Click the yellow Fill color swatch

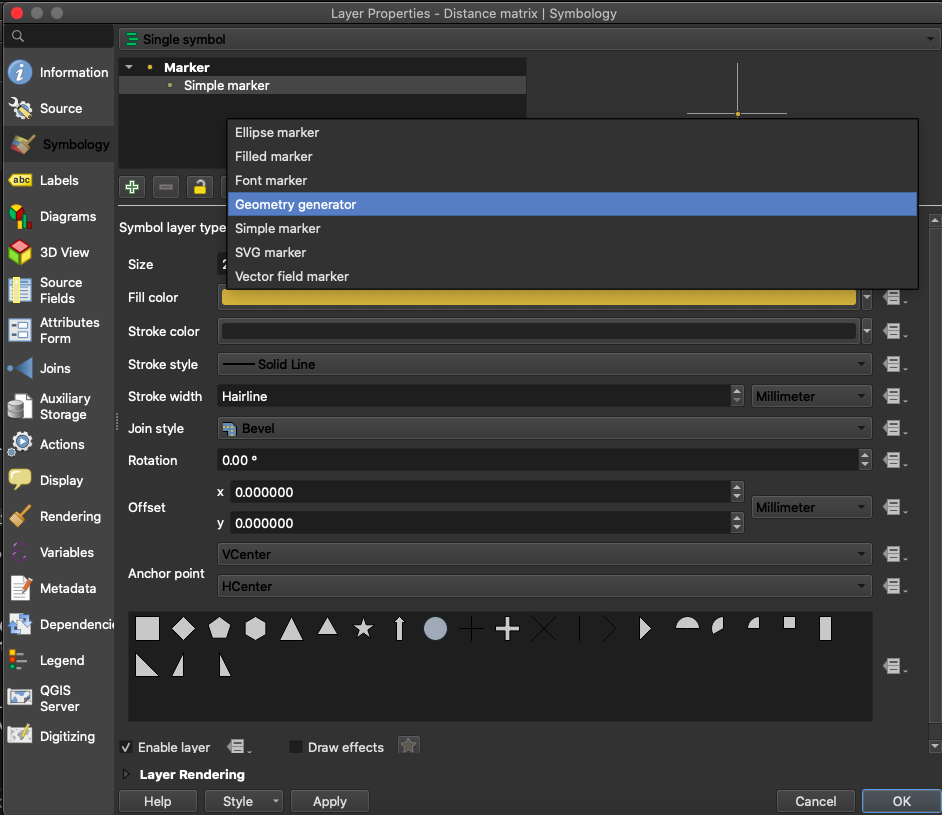click(538, 298)
